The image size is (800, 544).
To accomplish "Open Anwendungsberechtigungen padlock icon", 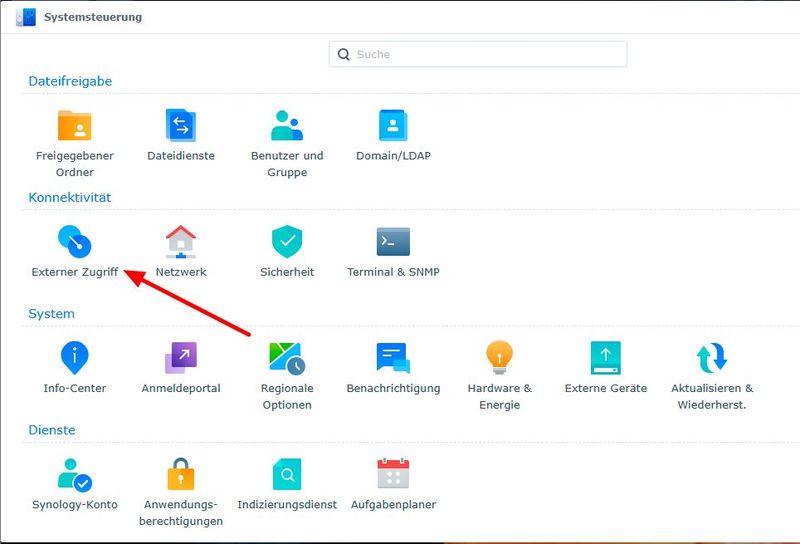I will tap(181, 474).
